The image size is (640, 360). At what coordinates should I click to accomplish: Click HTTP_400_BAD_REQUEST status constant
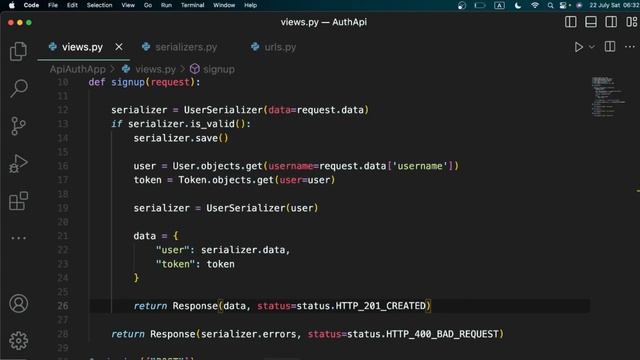point(442,334)
